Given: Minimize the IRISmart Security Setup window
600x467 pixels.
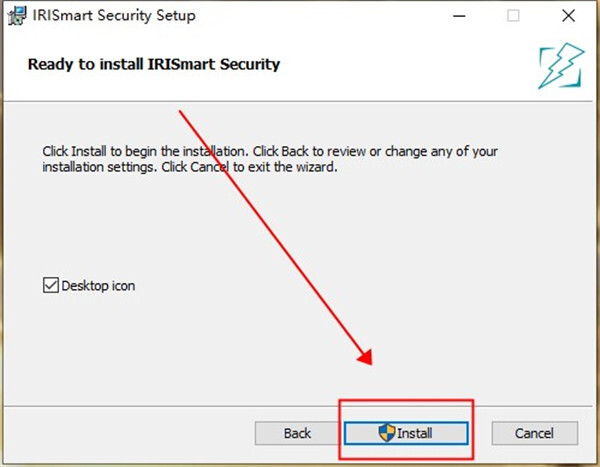Looking at the screenshot, I should click(x=459, y=16).
